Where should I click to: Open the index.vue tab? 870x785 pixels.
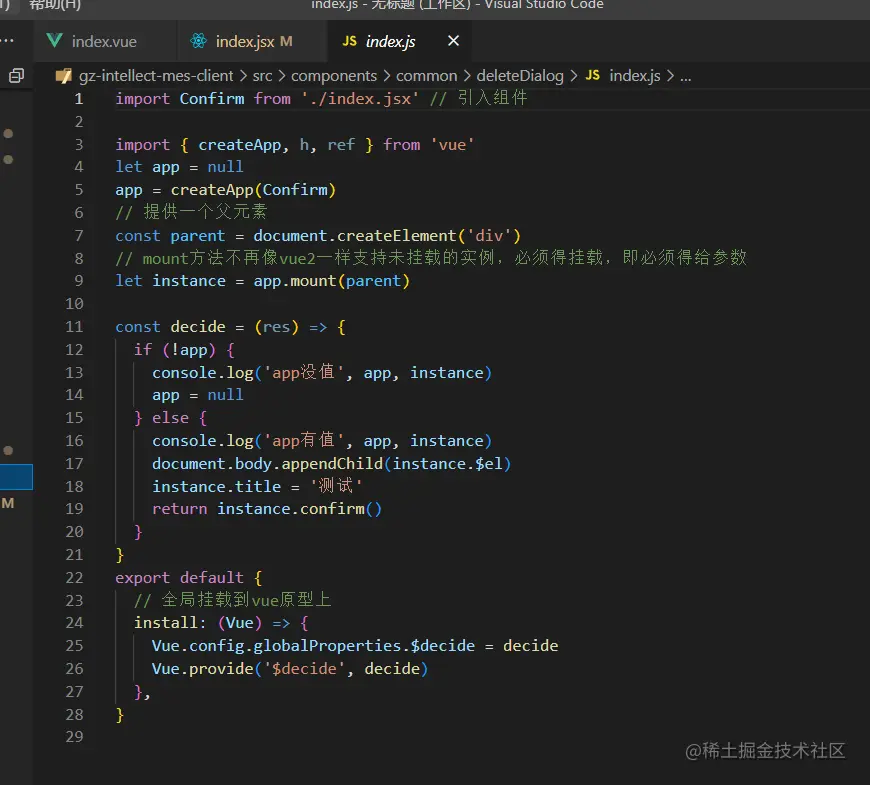[105, 41]
